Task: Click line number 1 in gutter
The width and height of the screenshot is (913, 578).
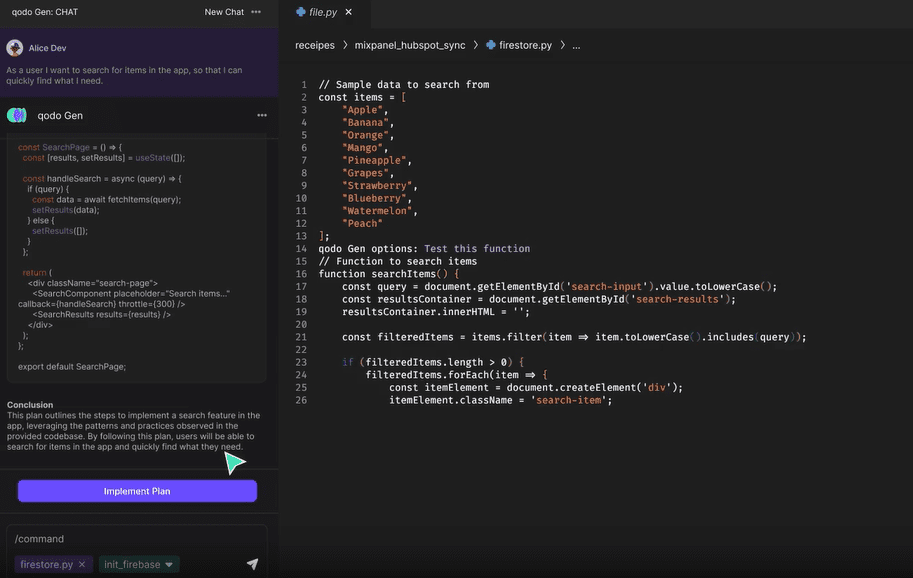Action: tap(304, 85)
